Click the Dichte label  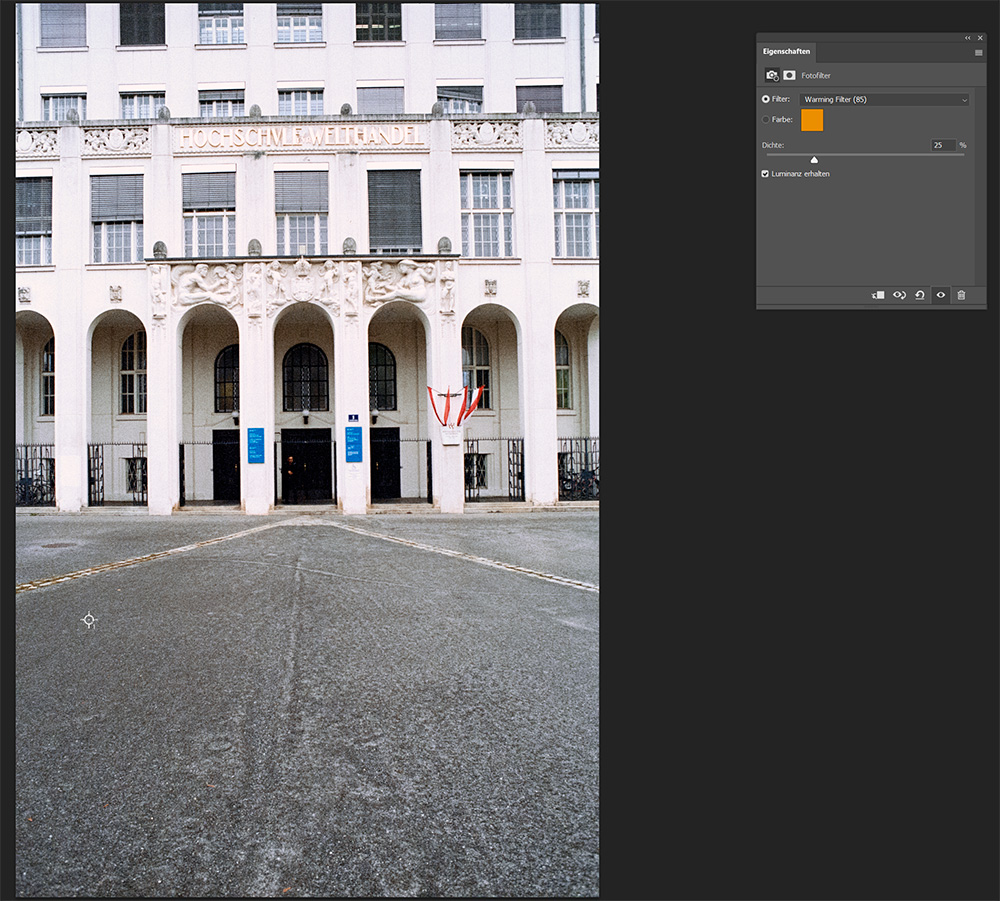(772, 145)
